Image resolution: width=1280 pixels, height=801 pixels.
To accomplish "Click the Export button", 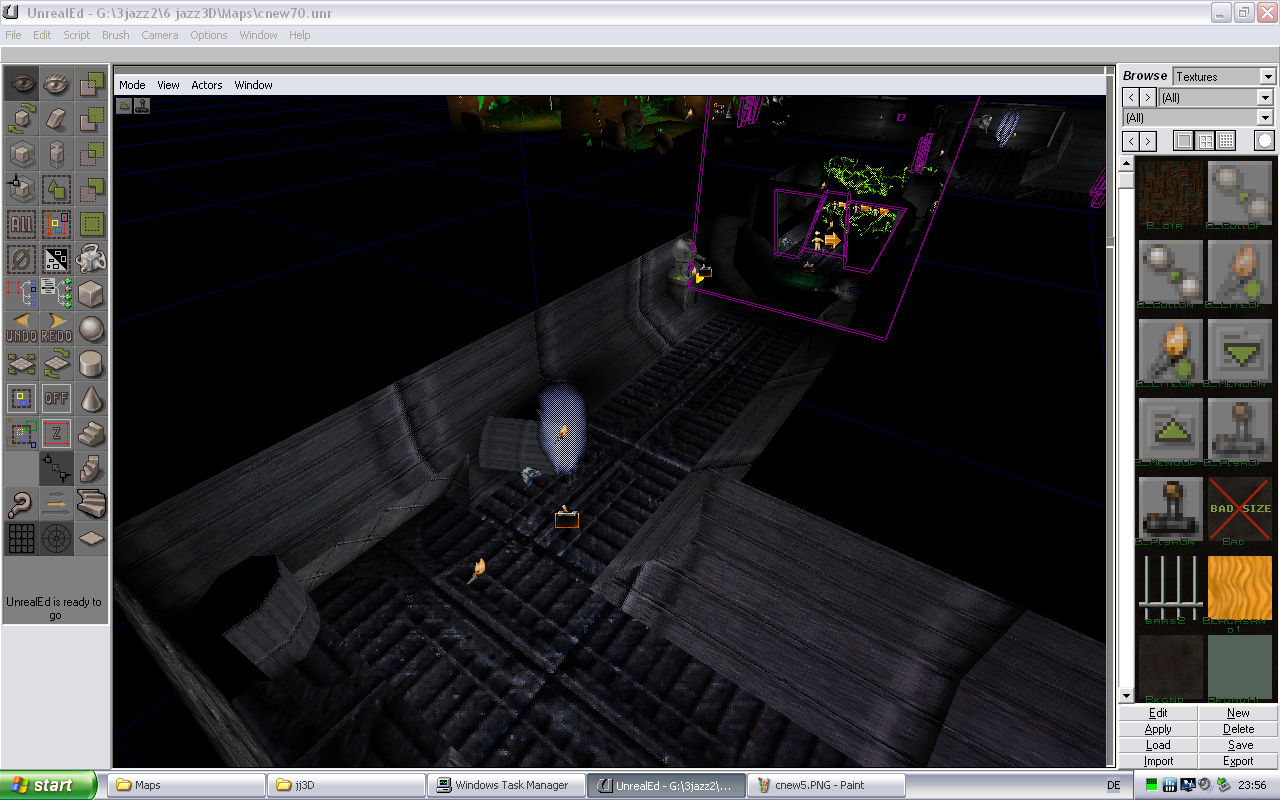I will [x=1238, y=761].
